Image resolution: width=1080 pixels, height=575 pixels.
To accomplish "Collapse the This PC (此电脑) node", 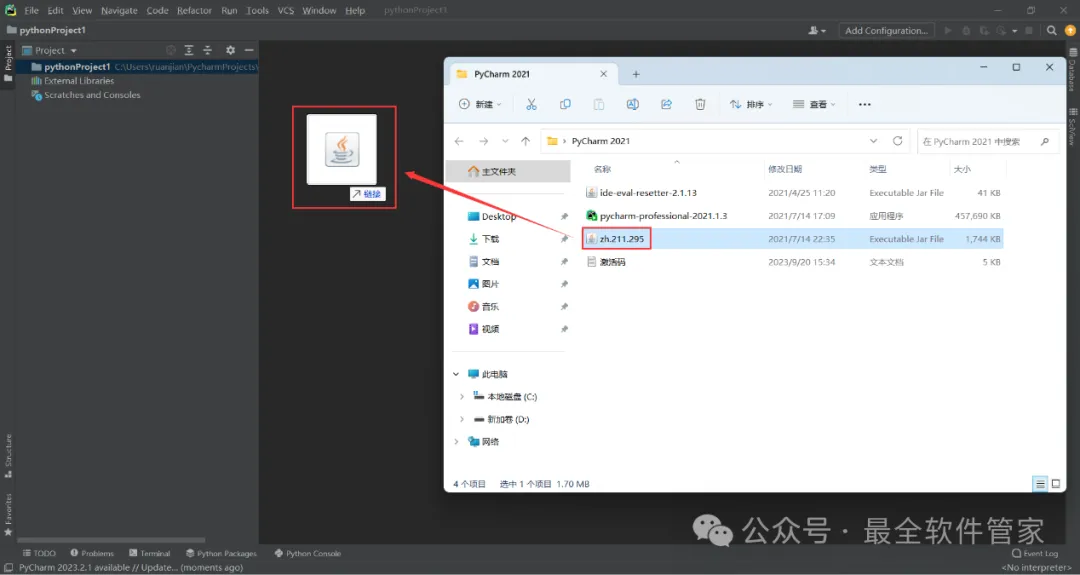I will click(x=456, y=374).
